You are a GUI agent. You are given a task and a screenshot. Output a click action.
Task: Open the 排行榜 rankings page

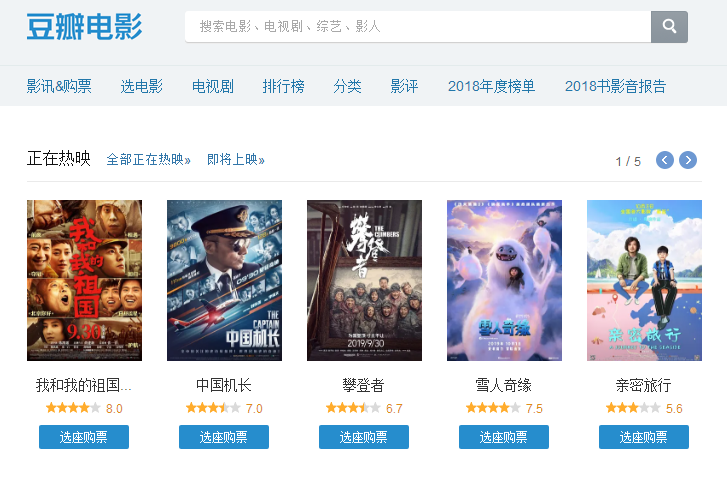(x=283, y=86)
